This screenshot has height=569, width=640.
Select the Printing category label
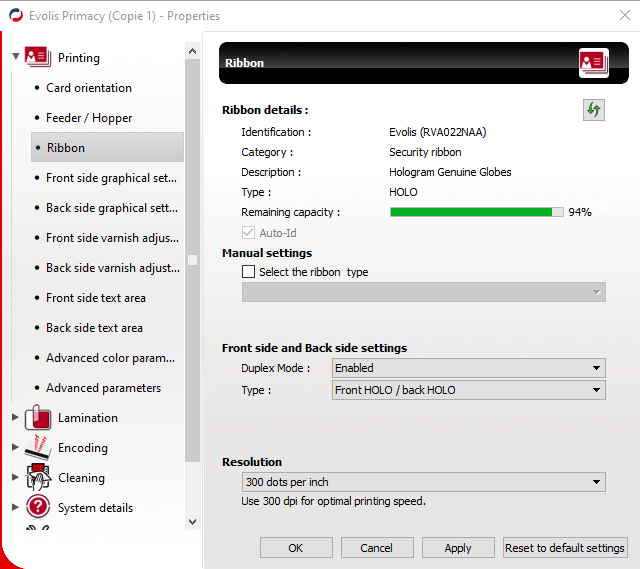(x=79, y=58)
